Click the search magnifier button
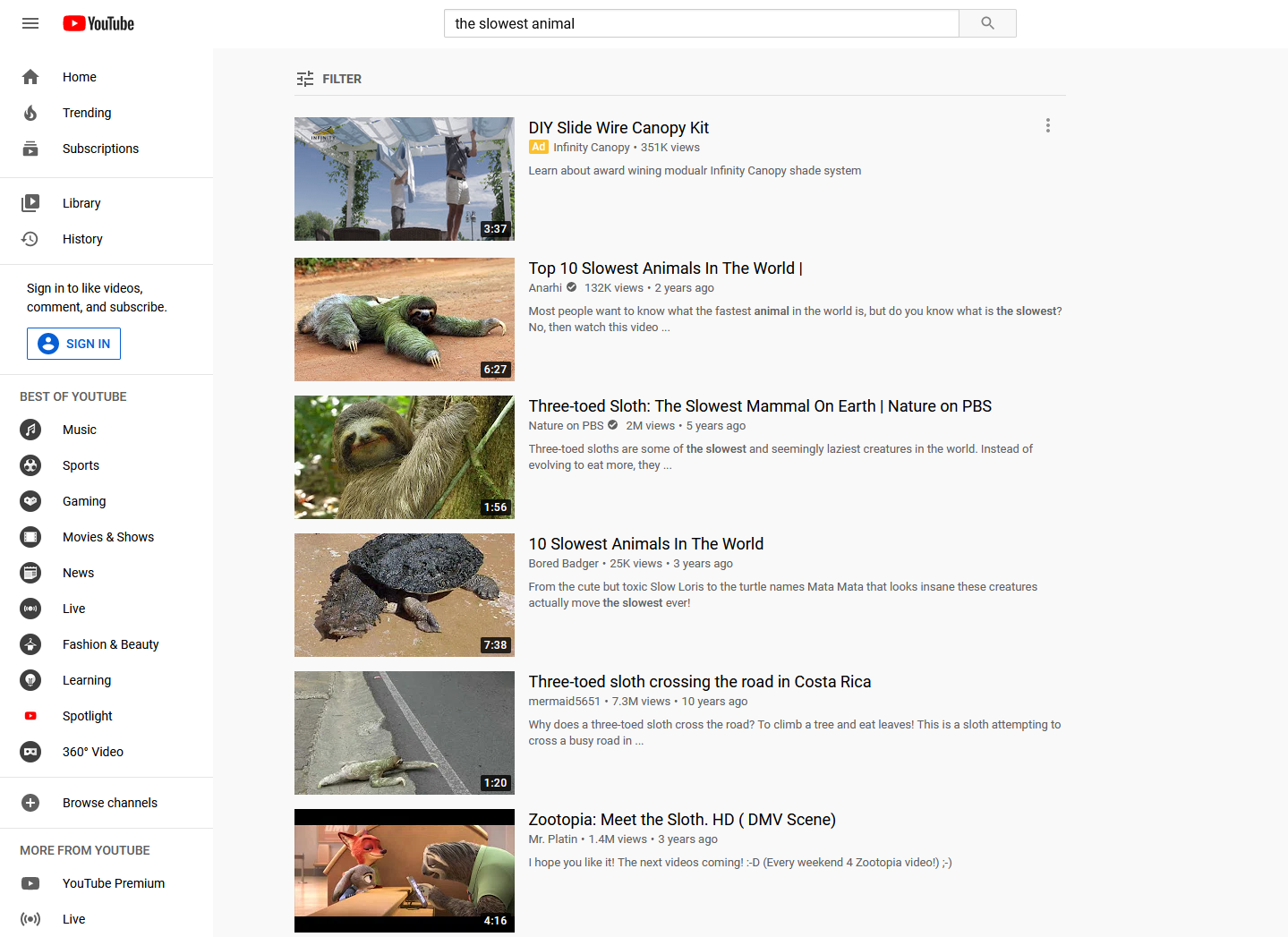1288x937 pixels. 987,23
